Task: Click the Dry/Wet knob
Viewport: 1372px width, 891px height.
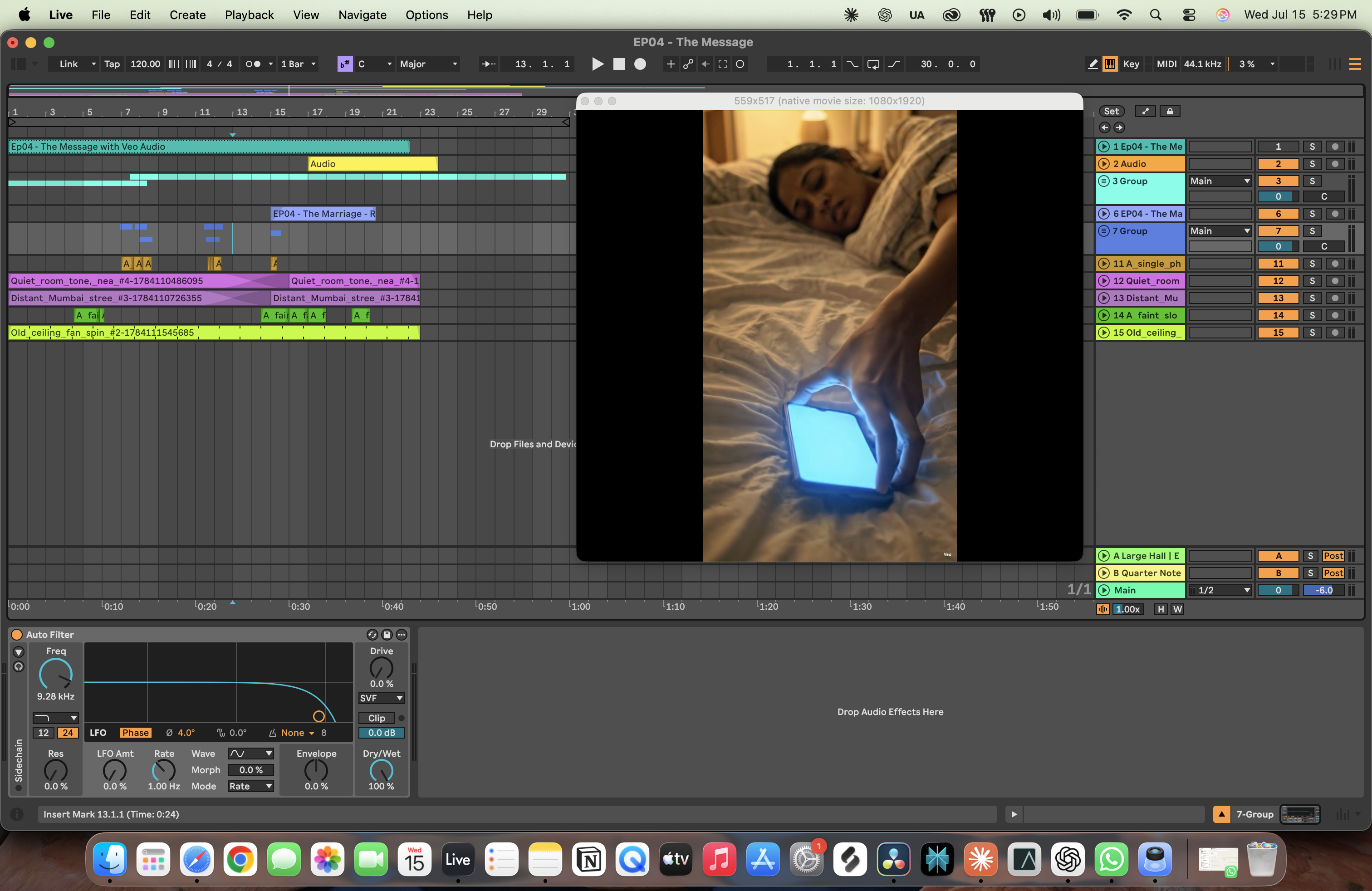Action: click(381, 770)
